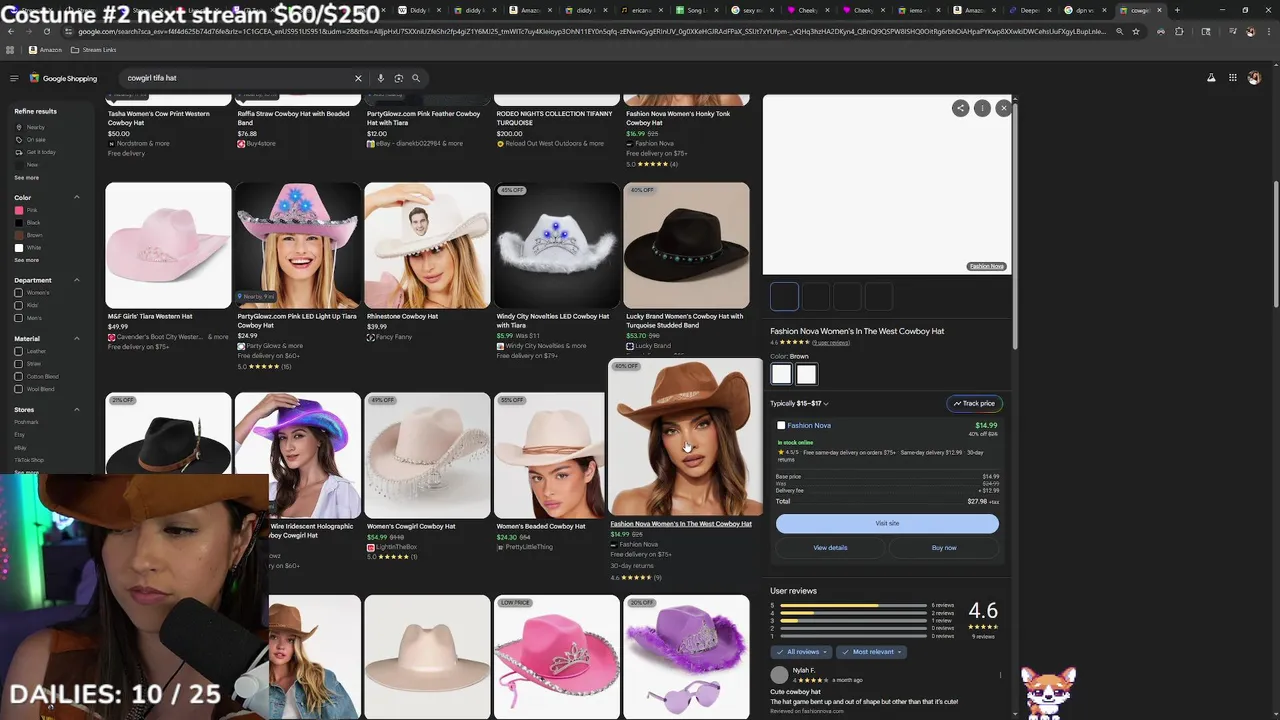Click the Google Shopping logo
1280x720 pixels.
point(62,78)
